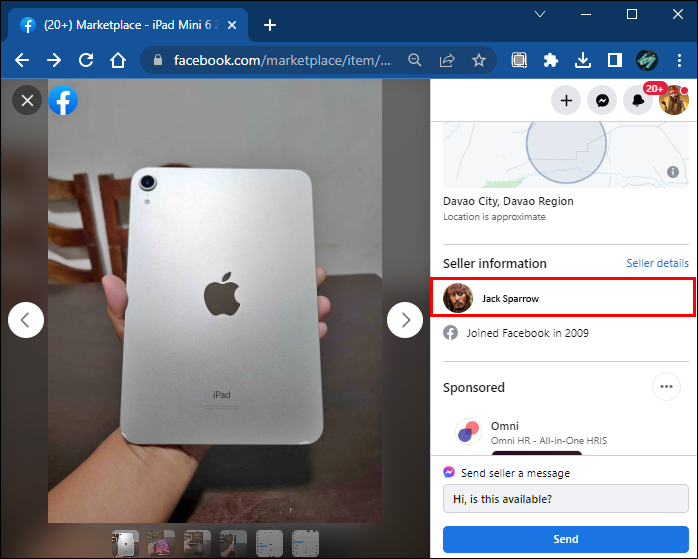
Task: Select the third photo thumbnail
Action: [x=197, y=543]
